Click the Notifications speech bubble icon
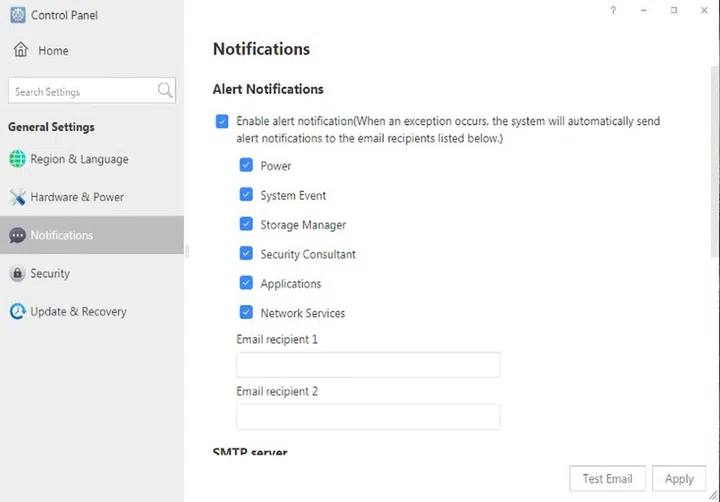This screenshot has width=720, height=502. pyautogui.click(x=17, y=236)
